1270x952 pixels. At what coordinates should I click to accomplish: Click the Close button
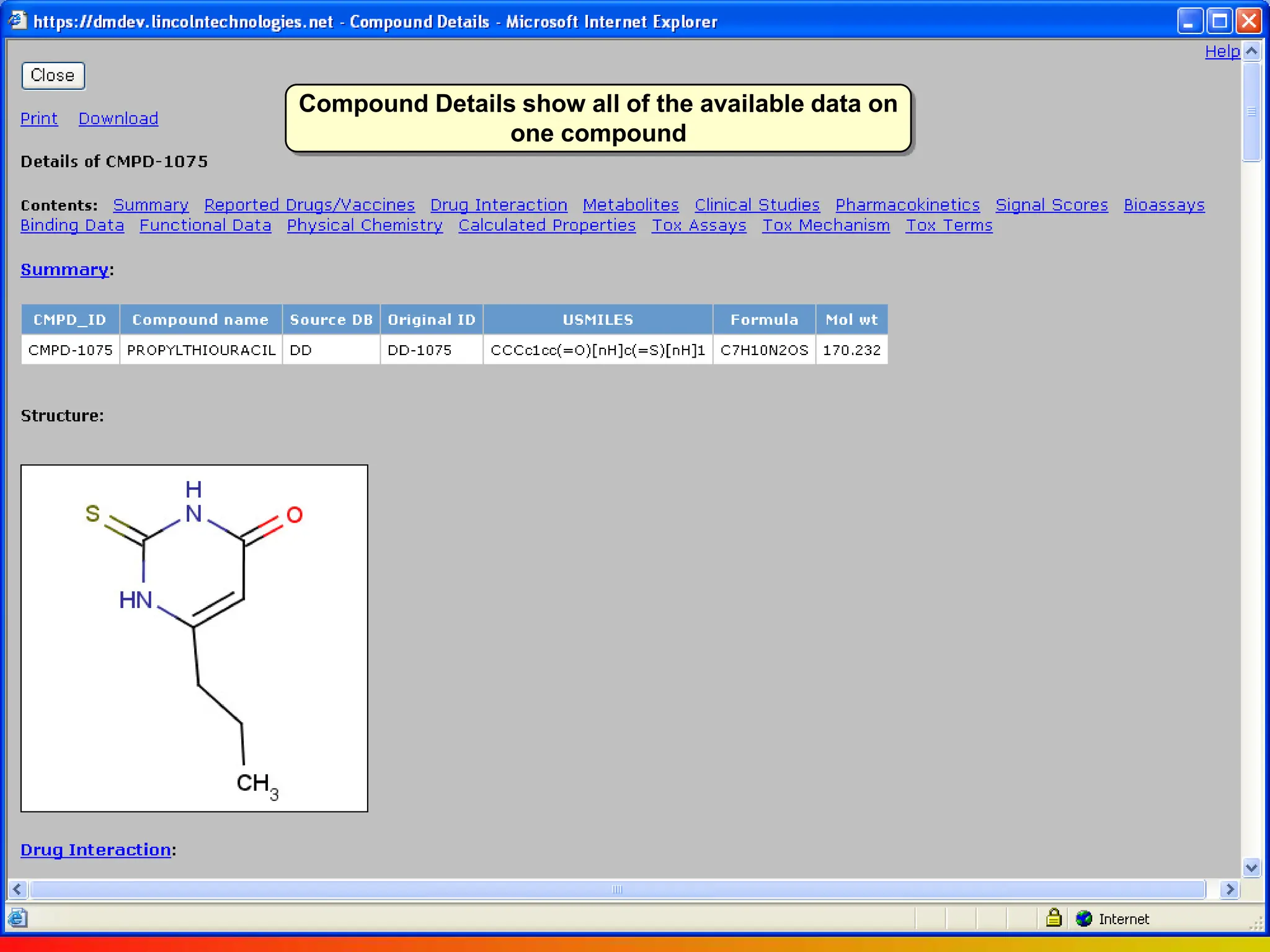(x=53, y=76)
